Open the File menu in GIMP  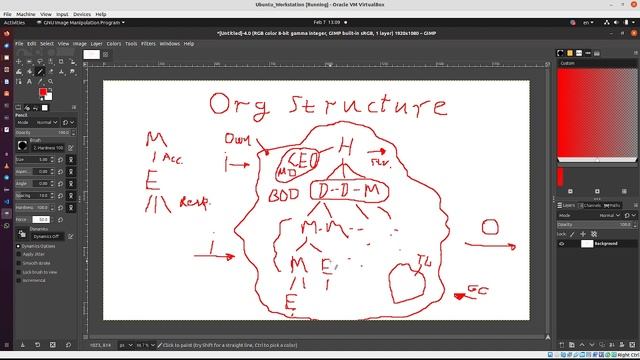pos(19,44)
